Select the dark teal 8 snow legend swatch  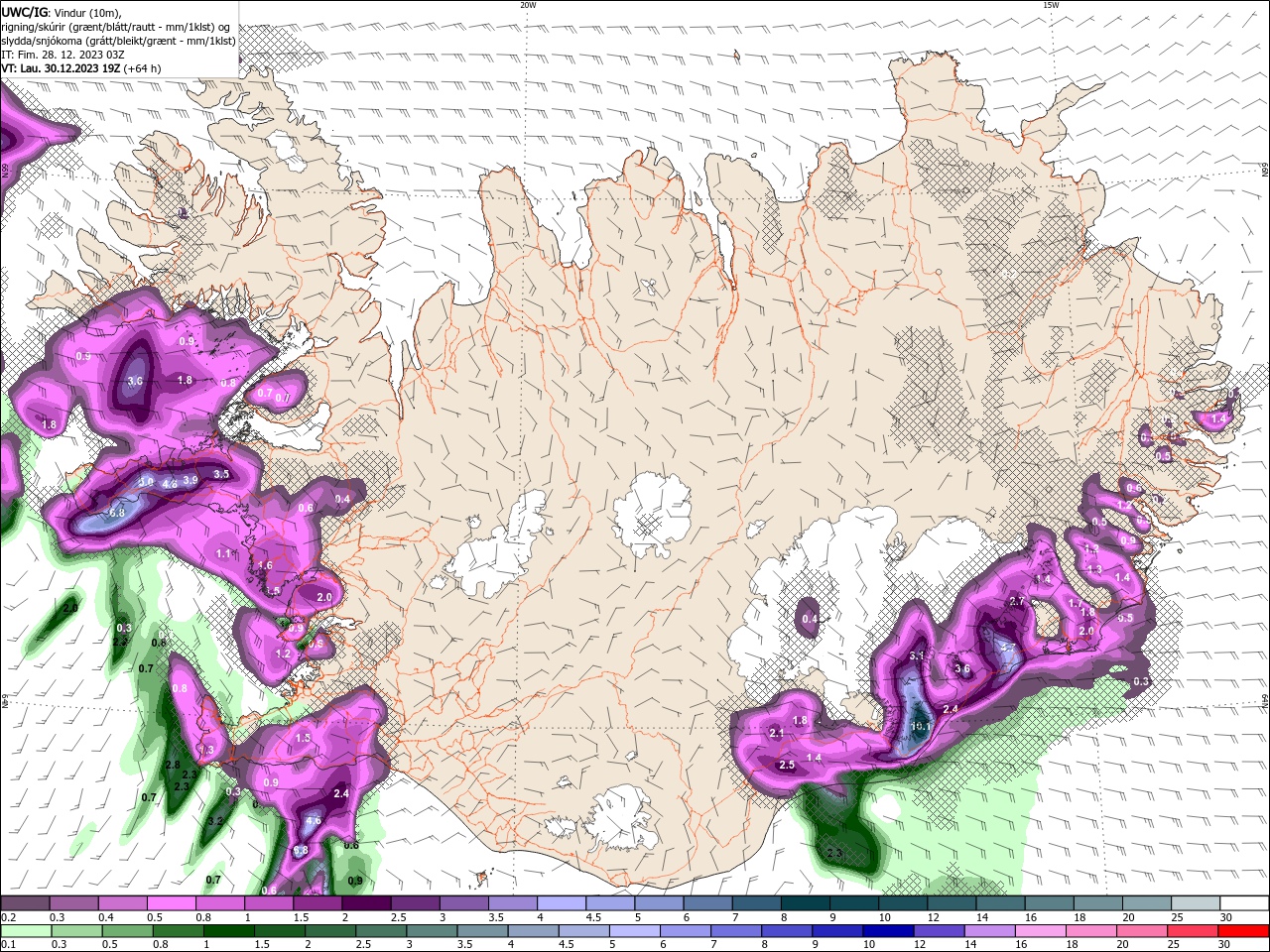(x=805, y=903)
